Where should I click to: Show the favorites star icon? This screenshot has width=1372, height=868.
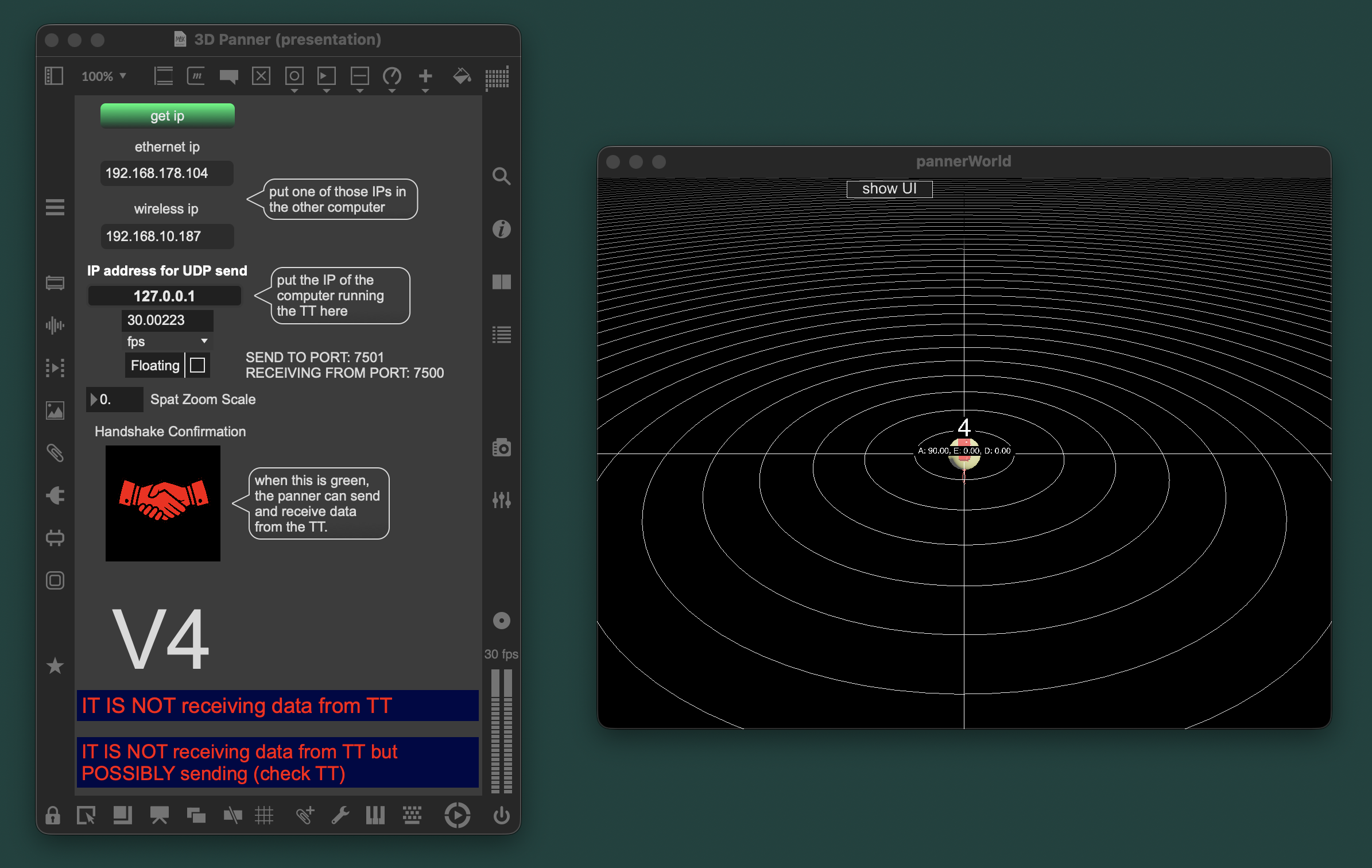click(55, 665)
